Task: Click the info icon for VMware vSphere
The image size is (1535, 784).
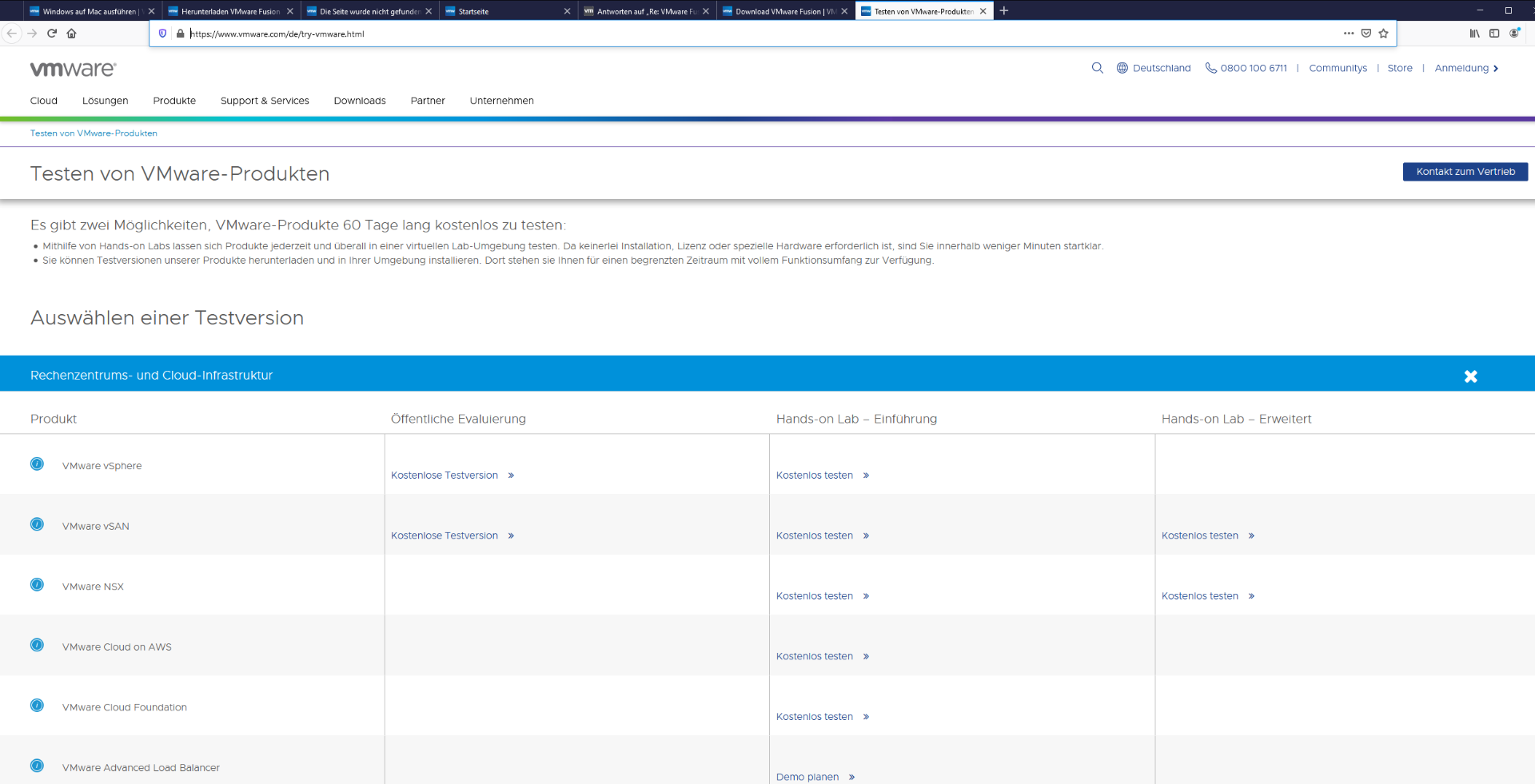Action: coord(37,464)
